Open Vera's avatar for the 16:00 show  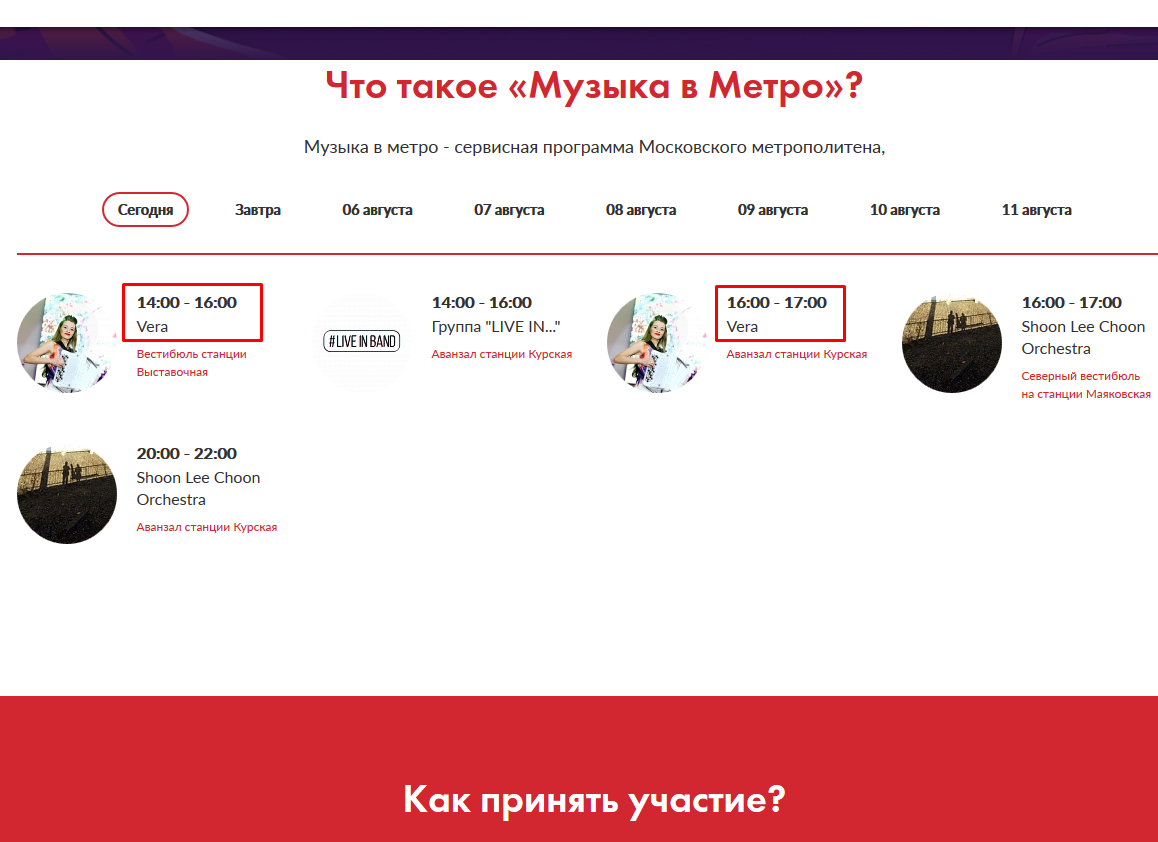pos(657,343)
